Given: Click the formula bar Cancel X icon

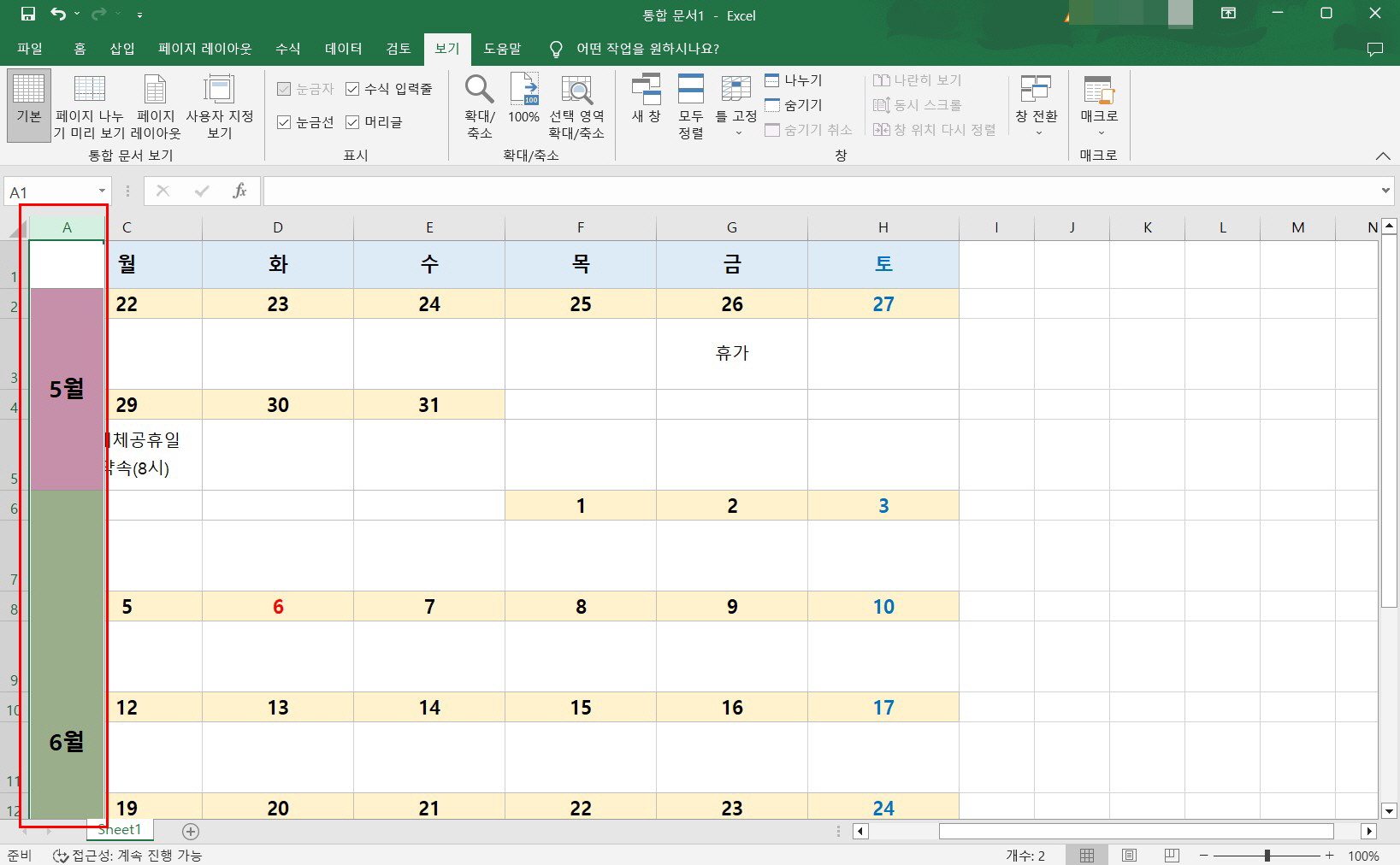Looking at the screenshot, I should pyautogui.click(x=162, y=191).
